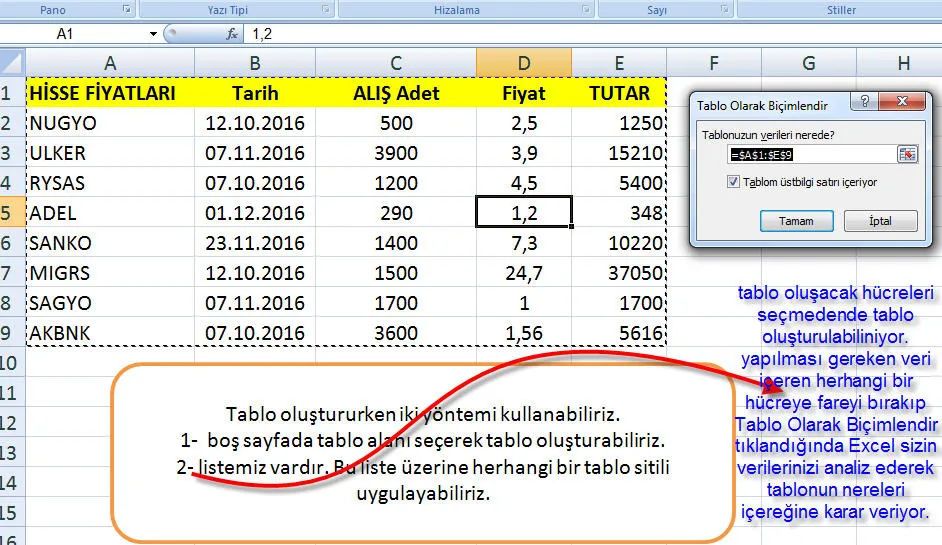Viewport: 942px width, 545px height.
Task: Close the Tablo Olarak Biçimlendir dialog
Action: pyautogui.click(x=901, y=102)
